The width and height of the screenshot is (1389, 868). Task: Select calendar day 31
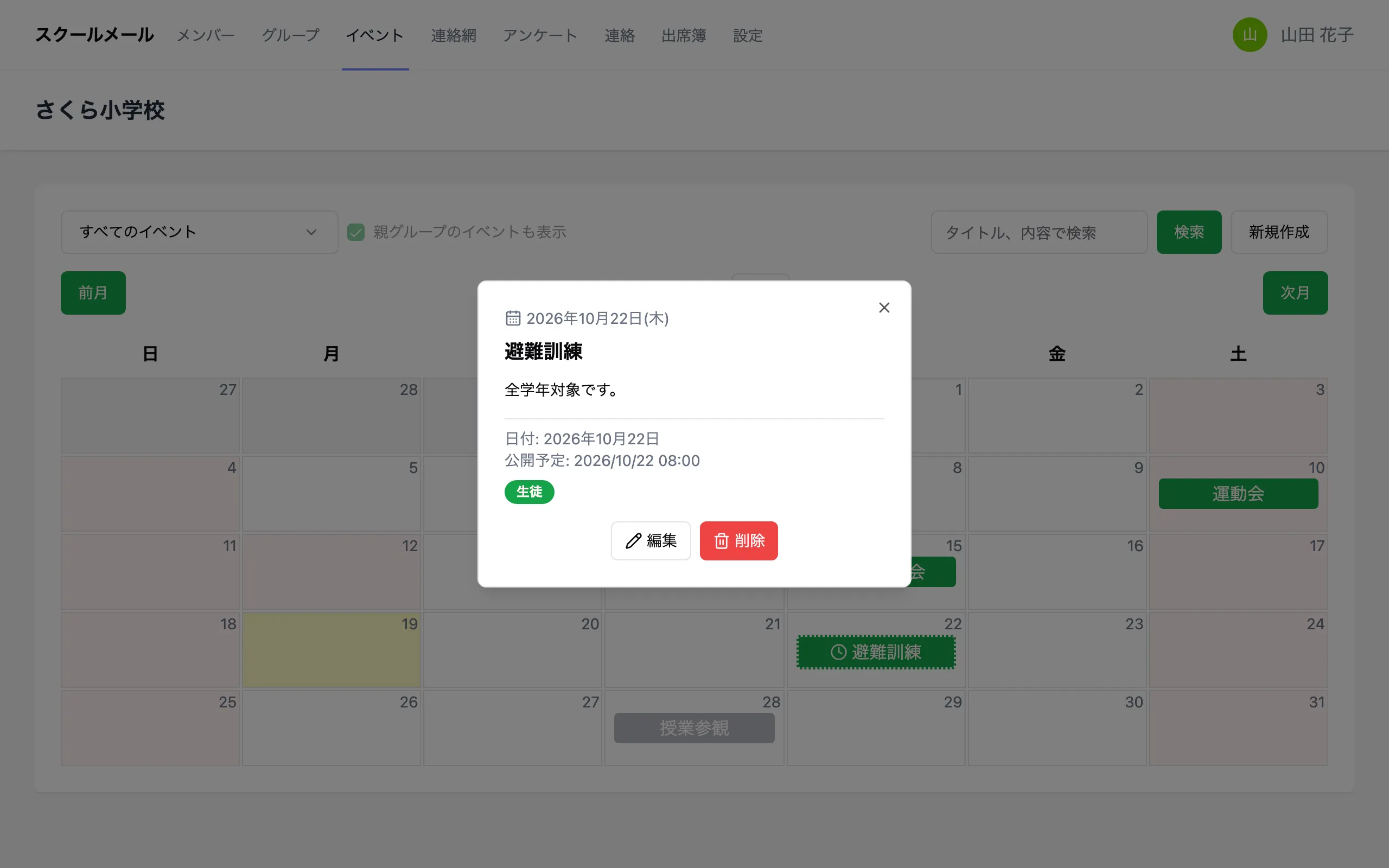(1238, 728)
